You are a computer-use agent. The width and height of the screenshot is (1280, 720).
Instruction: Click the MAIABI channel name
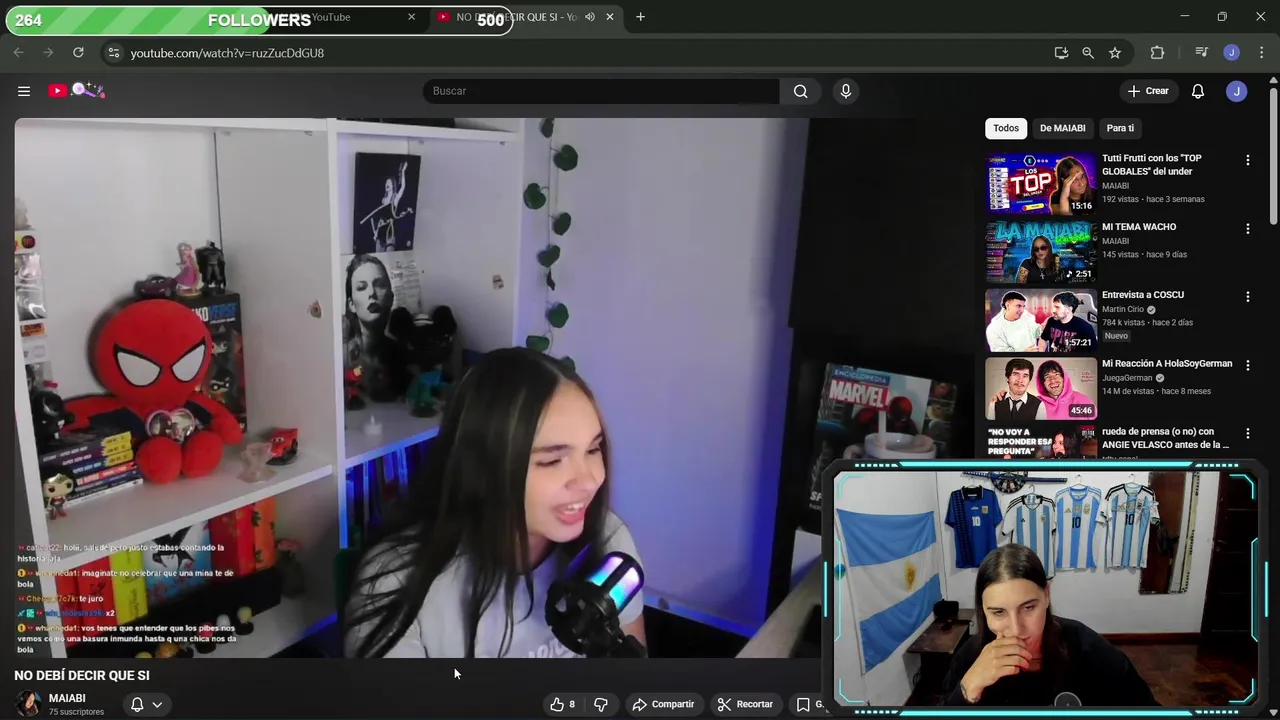coord(67,698)
